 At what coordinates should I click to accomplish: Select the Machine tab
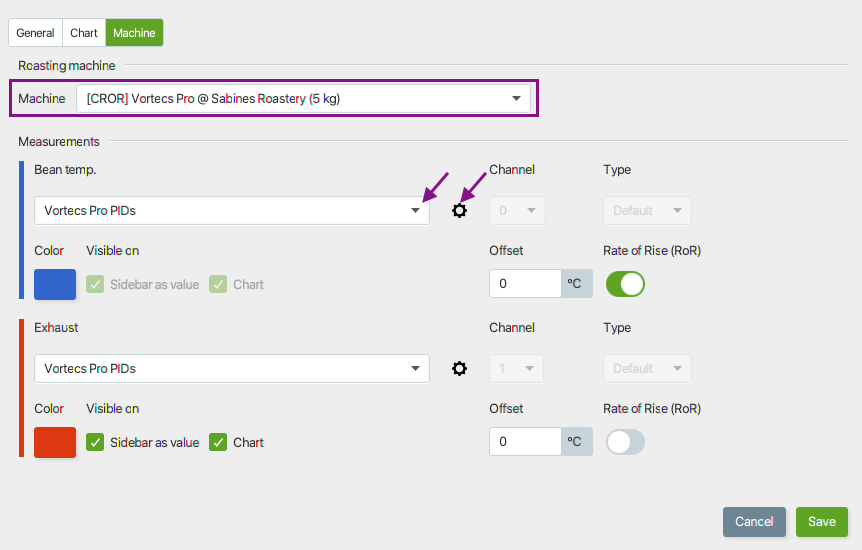point(134,33)
